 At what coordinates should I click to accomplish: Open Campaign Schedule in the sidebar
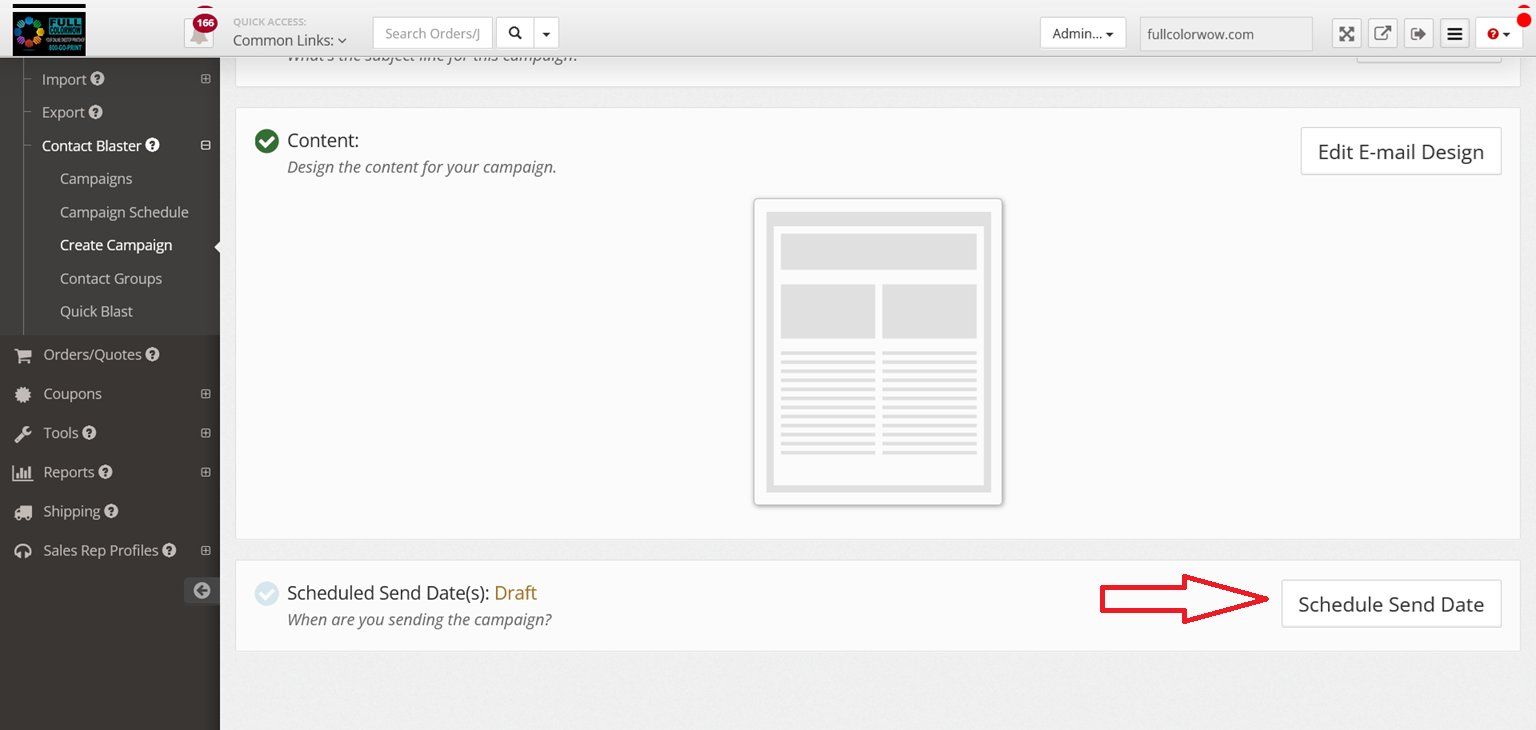(x=124, y=212)
